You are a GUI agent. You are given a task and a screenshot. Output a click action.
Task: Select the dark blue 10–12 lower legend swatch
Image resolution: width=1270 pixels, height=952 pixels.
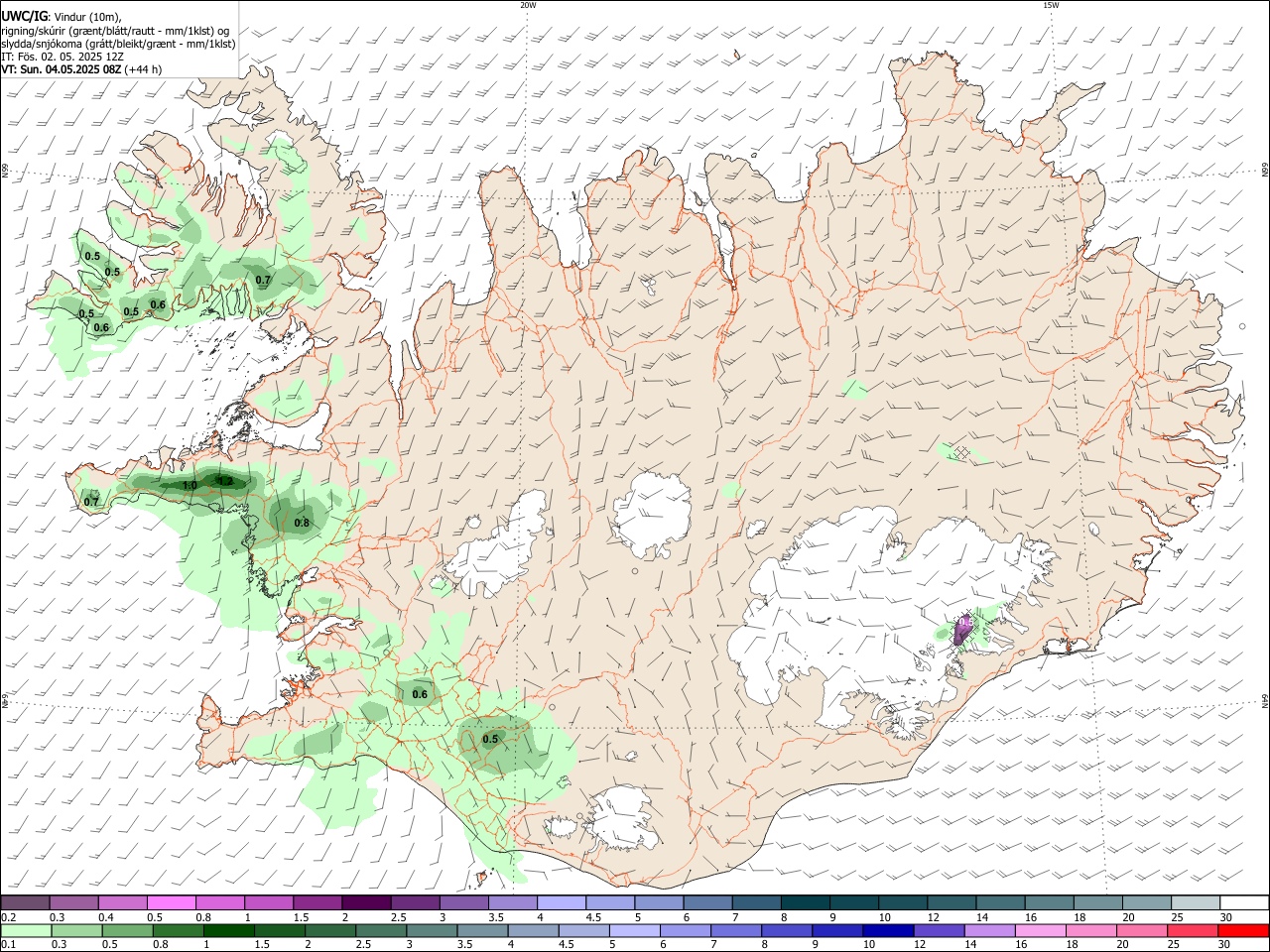pos(888,930)
